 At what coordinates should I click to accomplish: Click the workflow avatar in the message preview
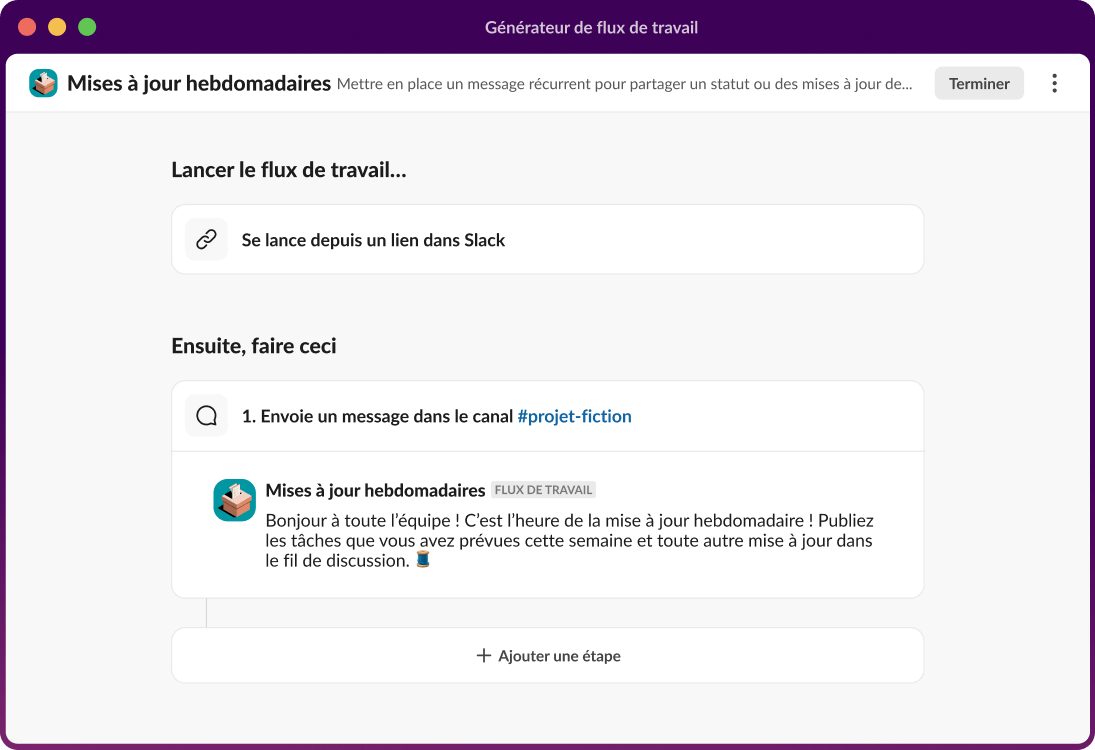tap(234, 498)
